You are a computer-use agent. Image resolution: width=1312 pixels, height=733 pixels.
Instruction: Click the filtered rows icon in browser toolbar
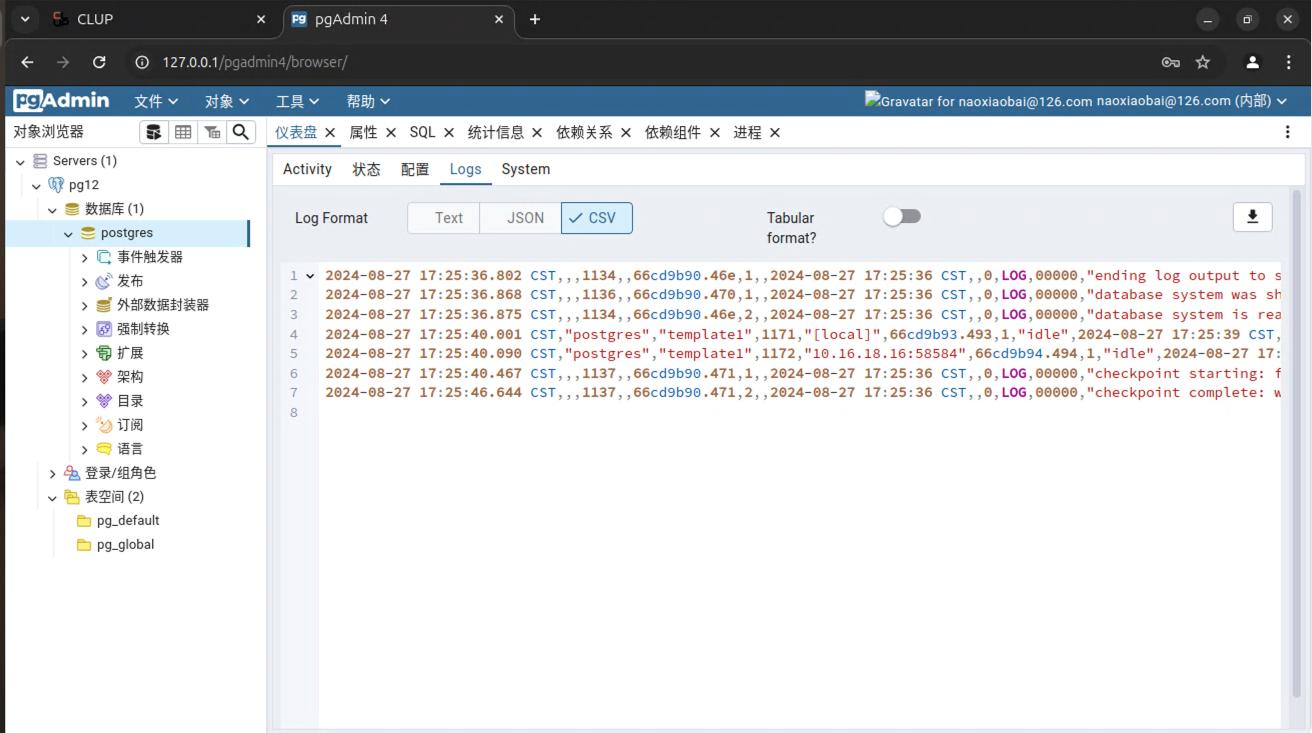click(212, 132)
